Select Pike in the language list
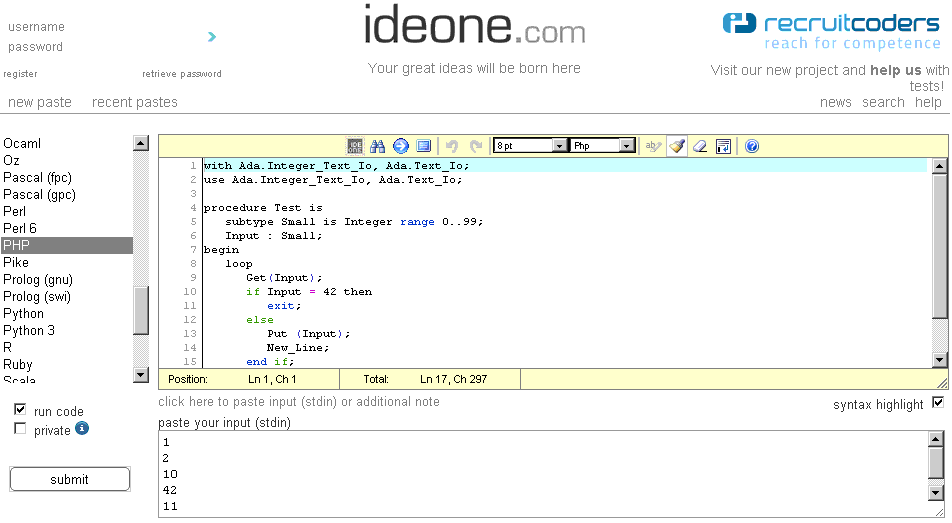Image resolution: width=952 pixels, height=523 pixels. pyautogui.click(x=67, y=262)
